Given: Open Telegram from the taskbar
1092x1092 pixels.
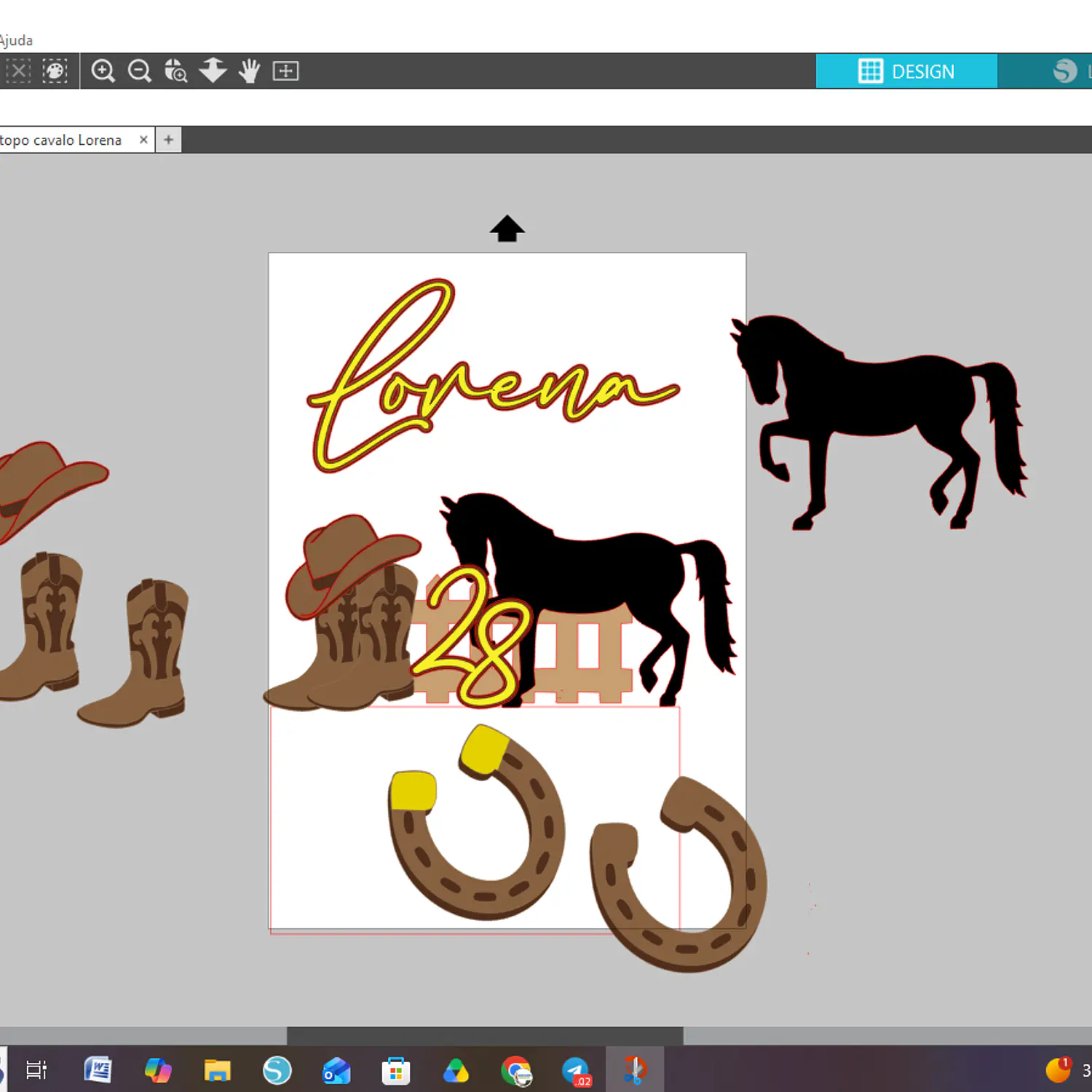Looking at the screenshot, I should tap(576, 1070).
